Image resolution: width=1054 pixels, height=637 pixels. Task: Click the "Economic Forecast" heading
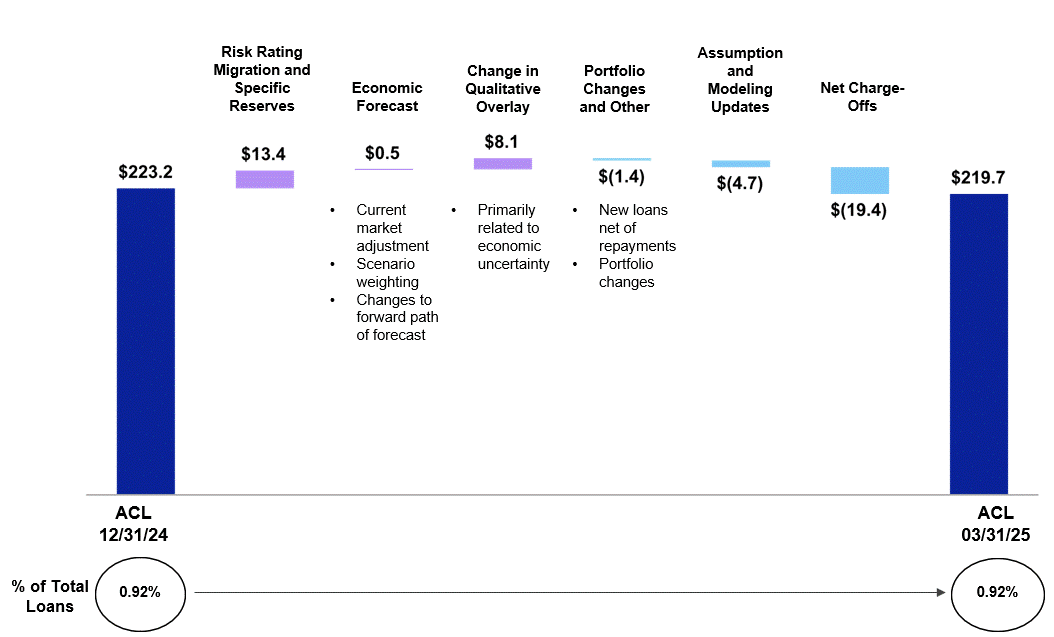[x=387, y=97]
